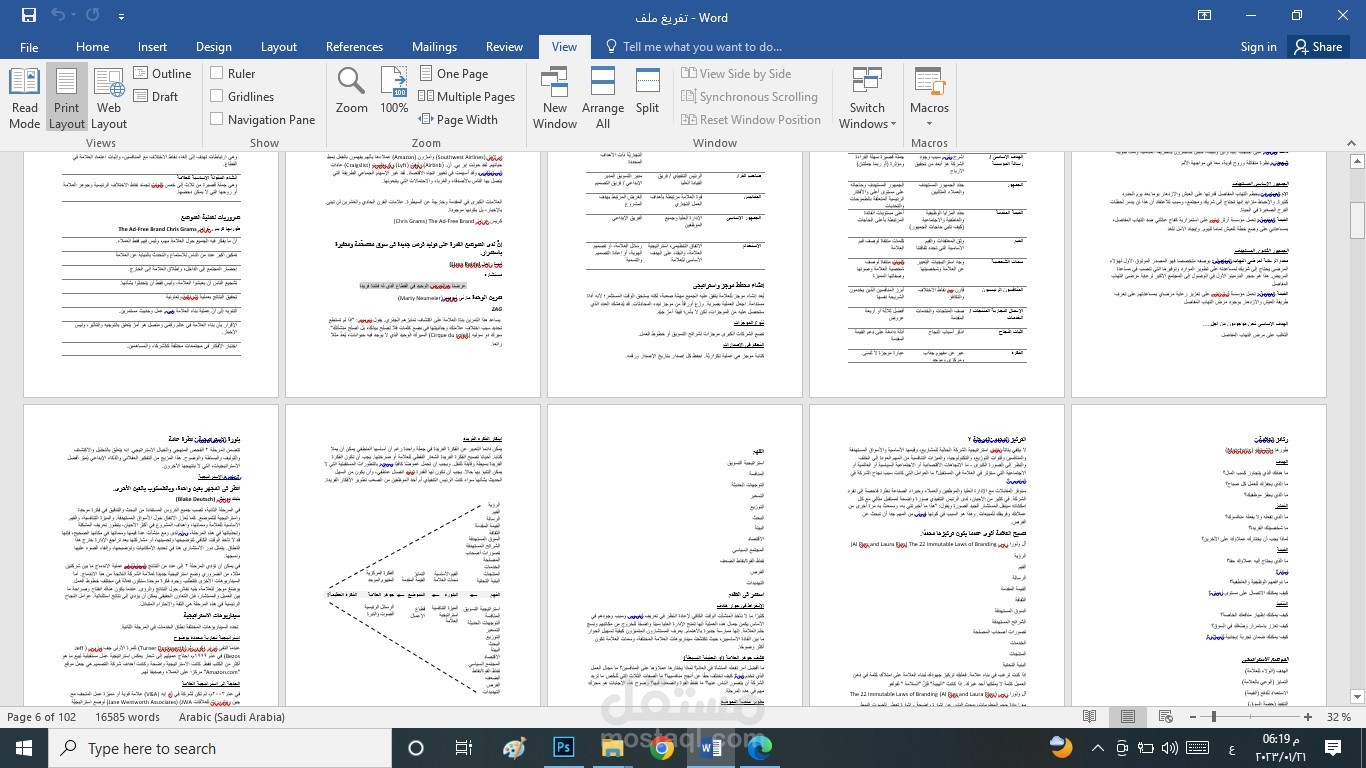The width and height of the screenshot is (1366, 768).
Task: Click View Side by Side
Action: (736, 73)
